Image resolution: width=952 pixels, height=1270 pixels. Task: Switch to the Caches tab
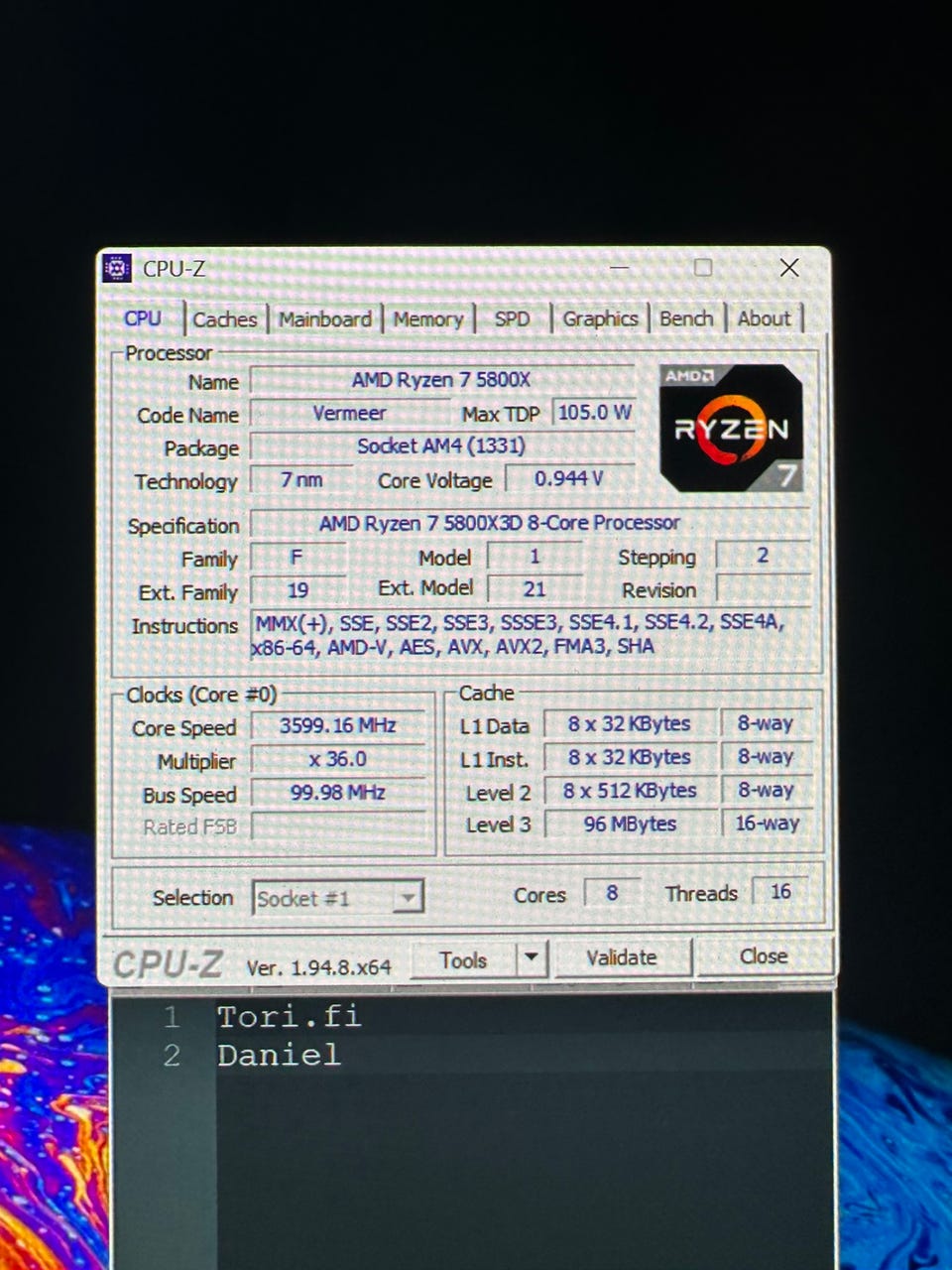(225, 319)
